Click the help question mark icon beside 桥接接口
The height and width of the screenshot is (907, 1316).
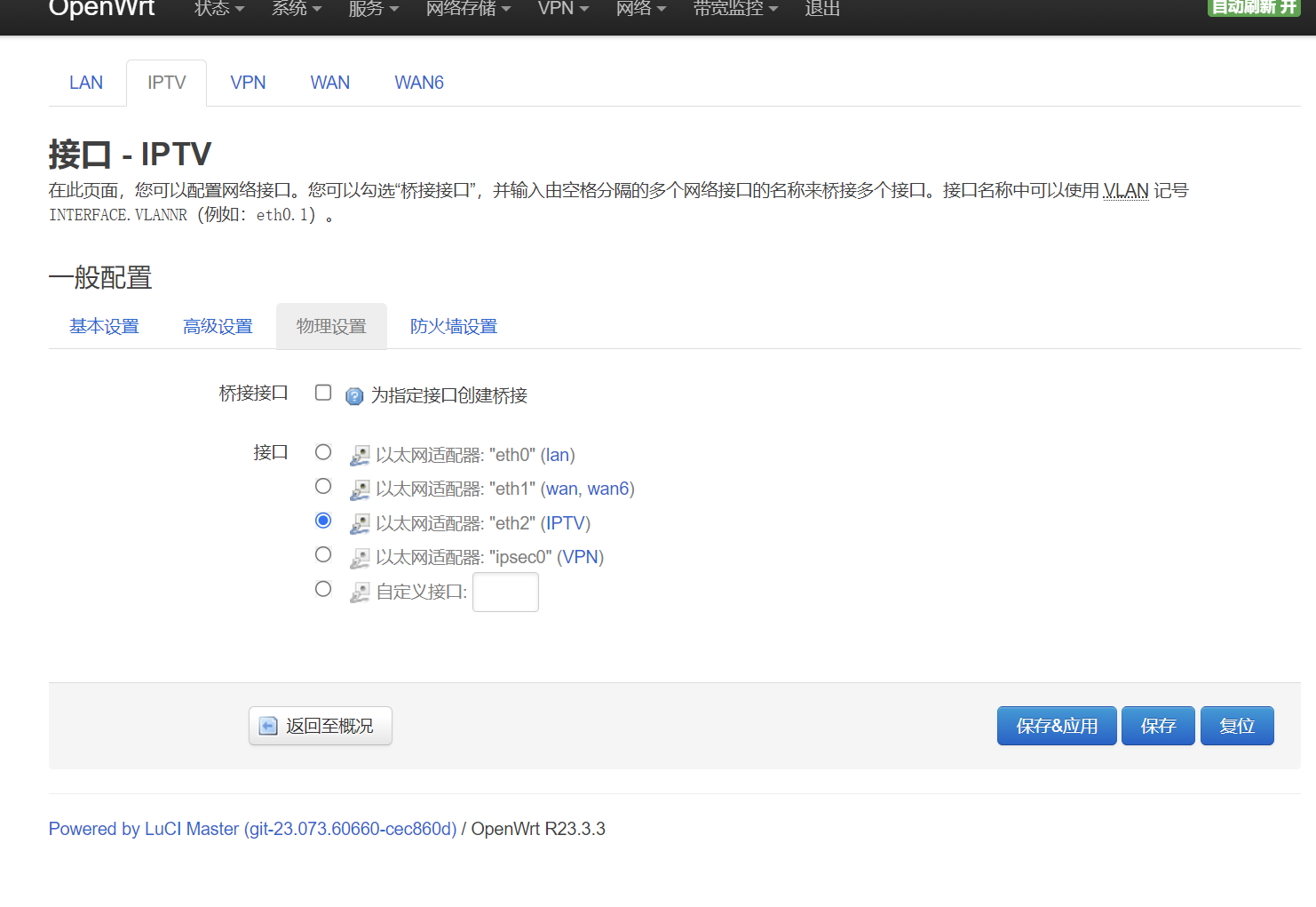point(353,396)
